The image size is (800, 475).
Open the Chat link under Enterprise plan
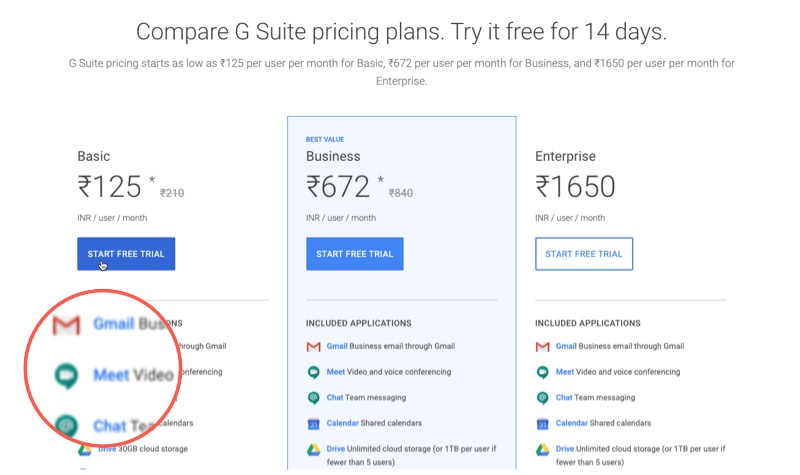coord(564,397)
